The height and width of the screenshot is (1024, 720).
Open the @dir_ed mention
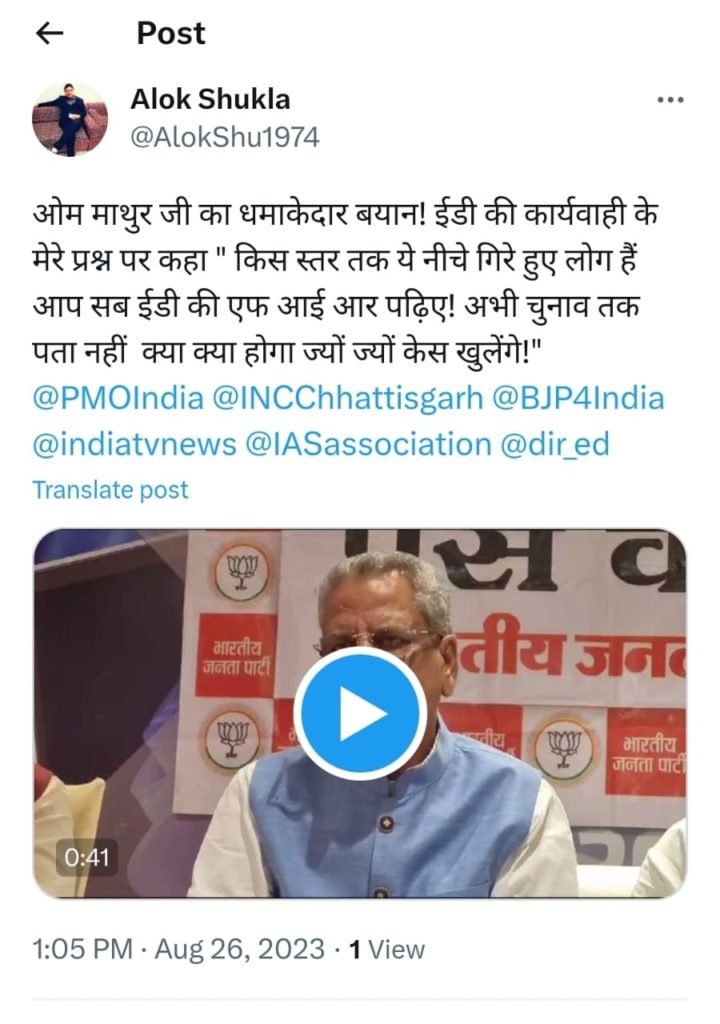click(x=555, y=445)
